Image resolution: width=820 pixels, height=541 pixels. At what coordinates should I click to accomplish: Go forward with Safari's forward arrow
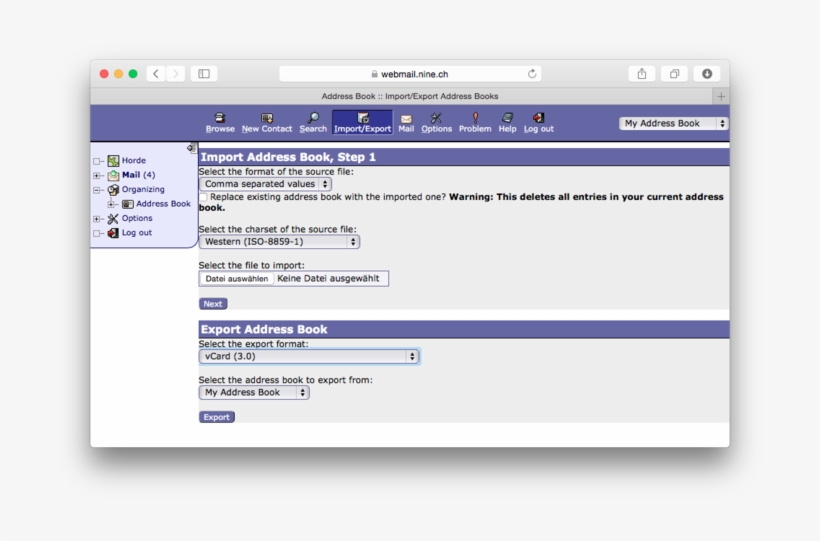pos(176,74)
